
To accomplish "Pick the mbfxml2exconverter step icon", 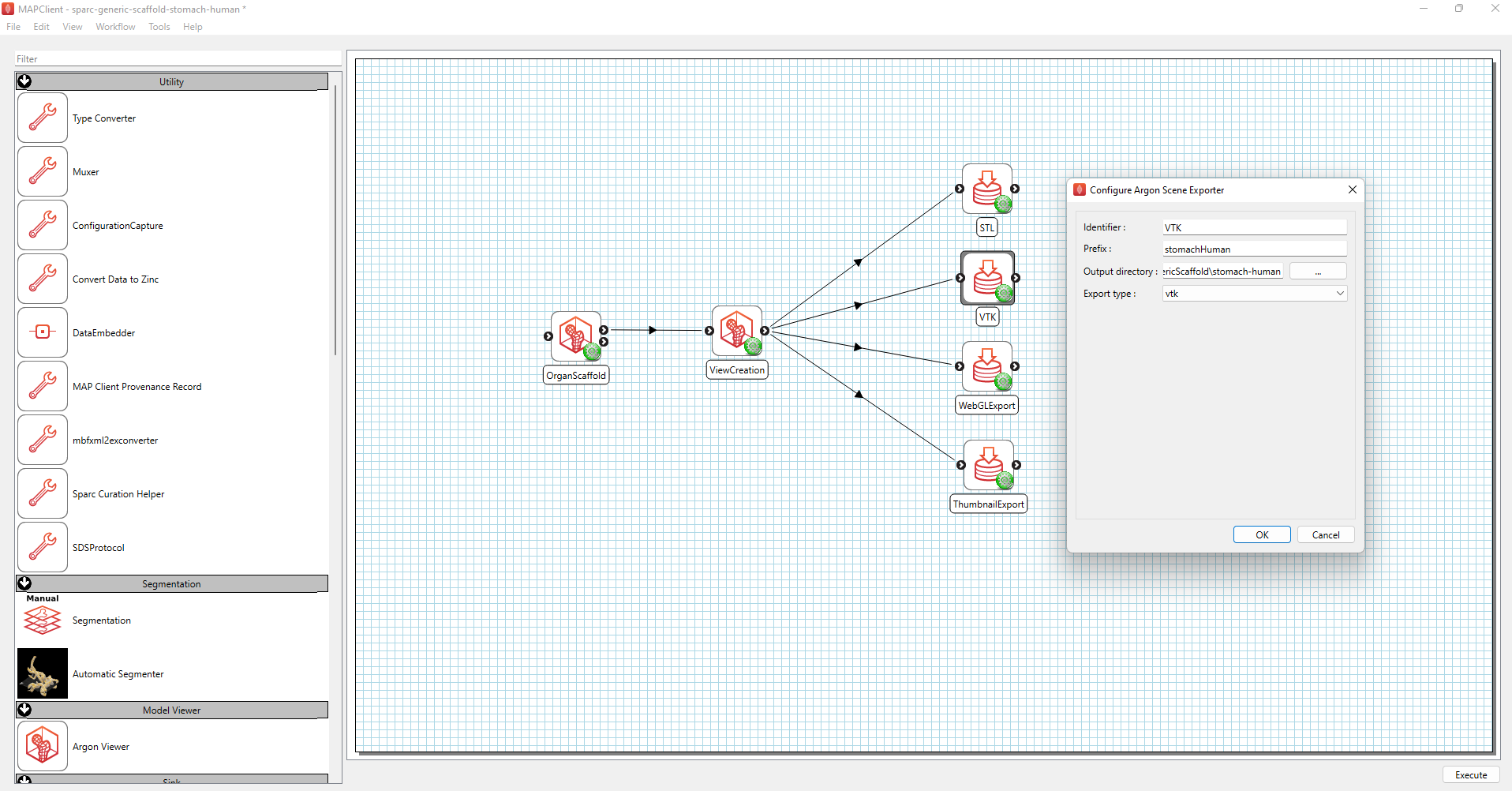I will (x=43, y=440).
